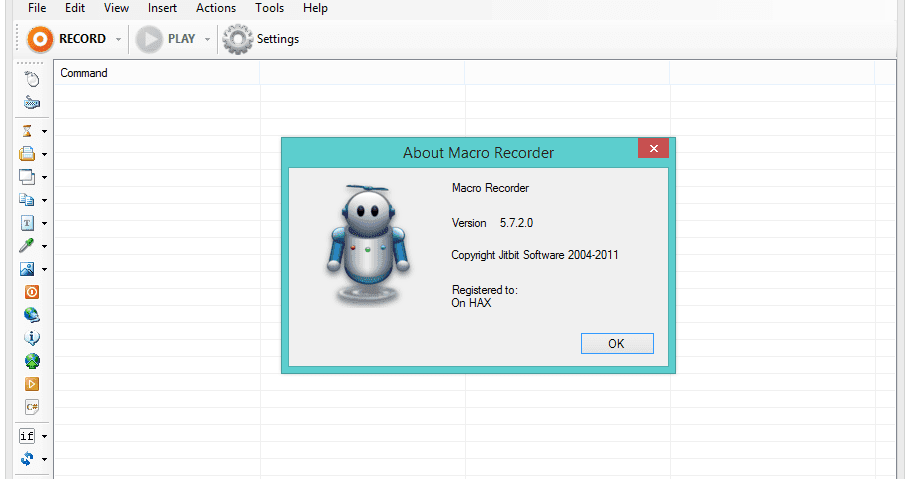Open dropdown arrow next to picture icon
Viewport: 911px width, 479px height.
click(44, 269)
